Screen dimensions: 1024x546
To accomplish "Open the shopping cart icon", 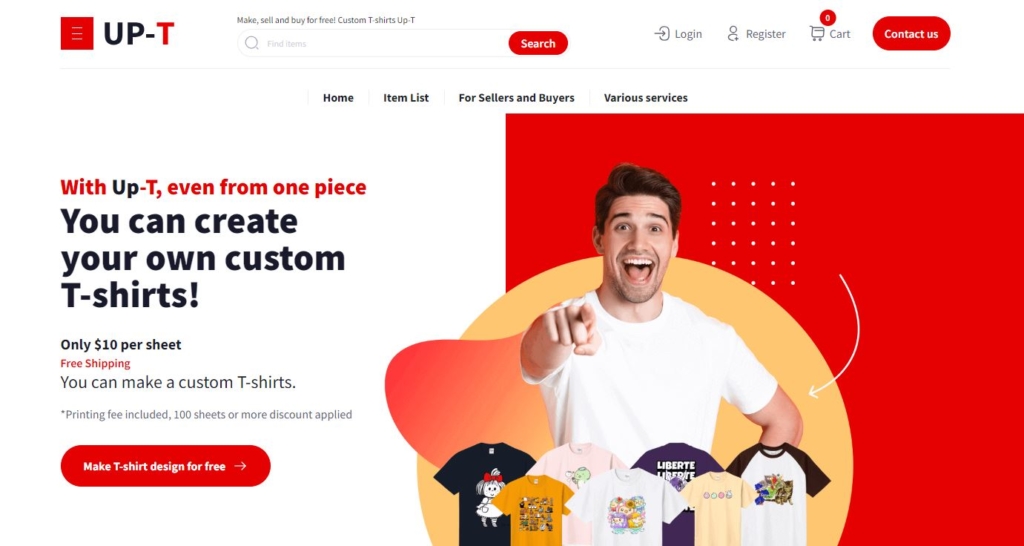I will click(816, 33).
